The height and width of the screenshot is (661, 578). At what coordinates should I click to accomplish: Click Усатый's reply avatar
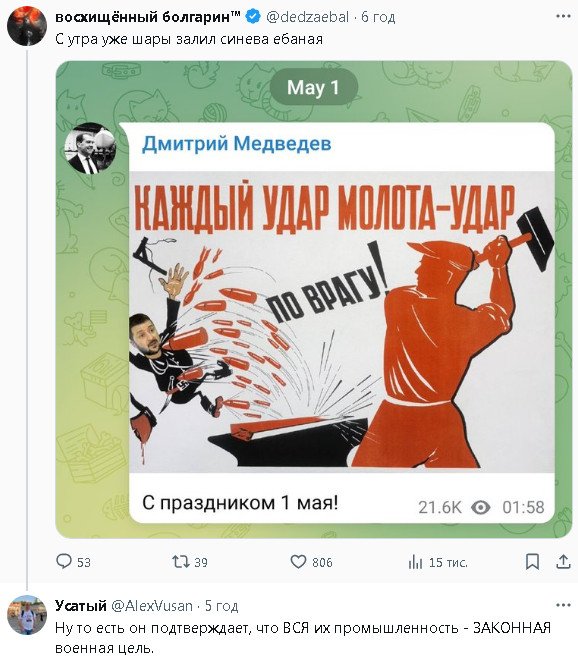pos(27,615)
